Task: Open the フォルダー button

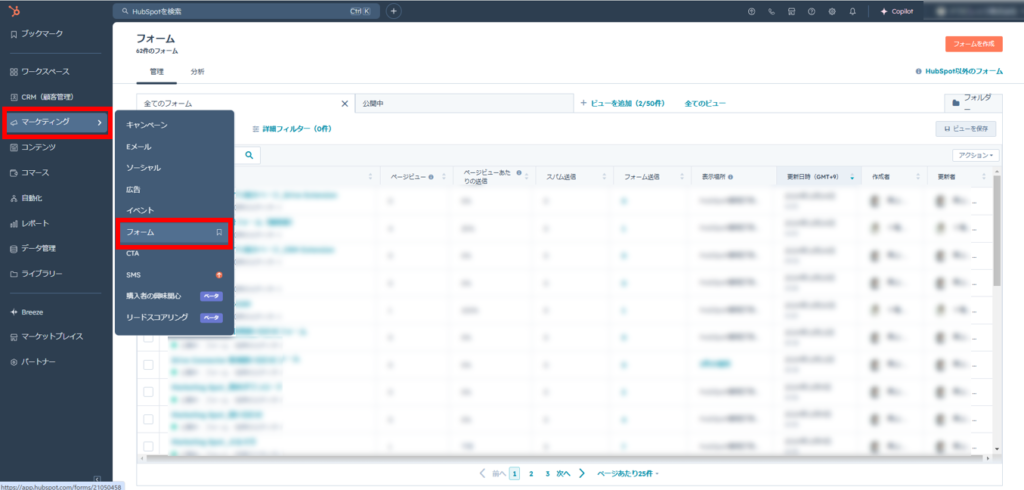Action: 972,103
